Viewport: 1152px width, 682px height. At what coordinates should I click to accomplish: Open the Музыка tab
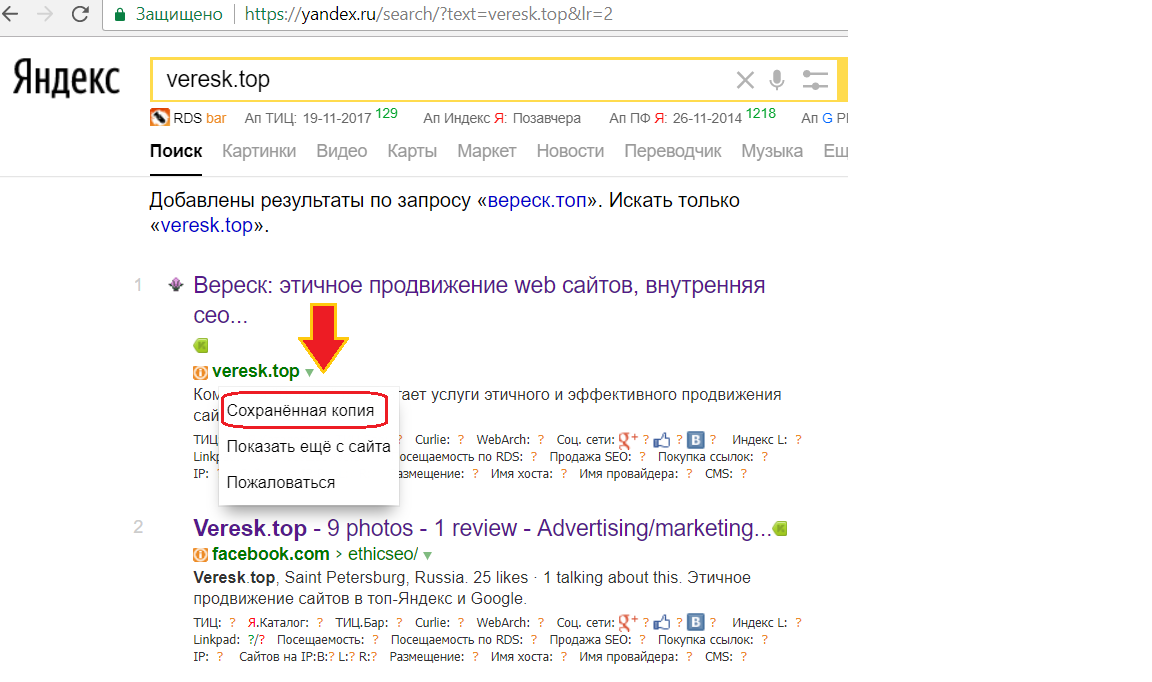point(771,151)
